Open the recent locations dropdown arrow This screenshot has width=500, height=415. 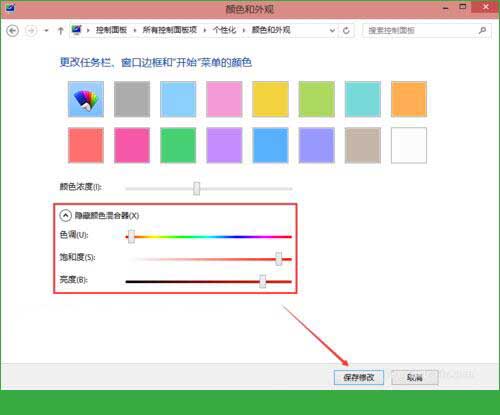coord(46,31)
